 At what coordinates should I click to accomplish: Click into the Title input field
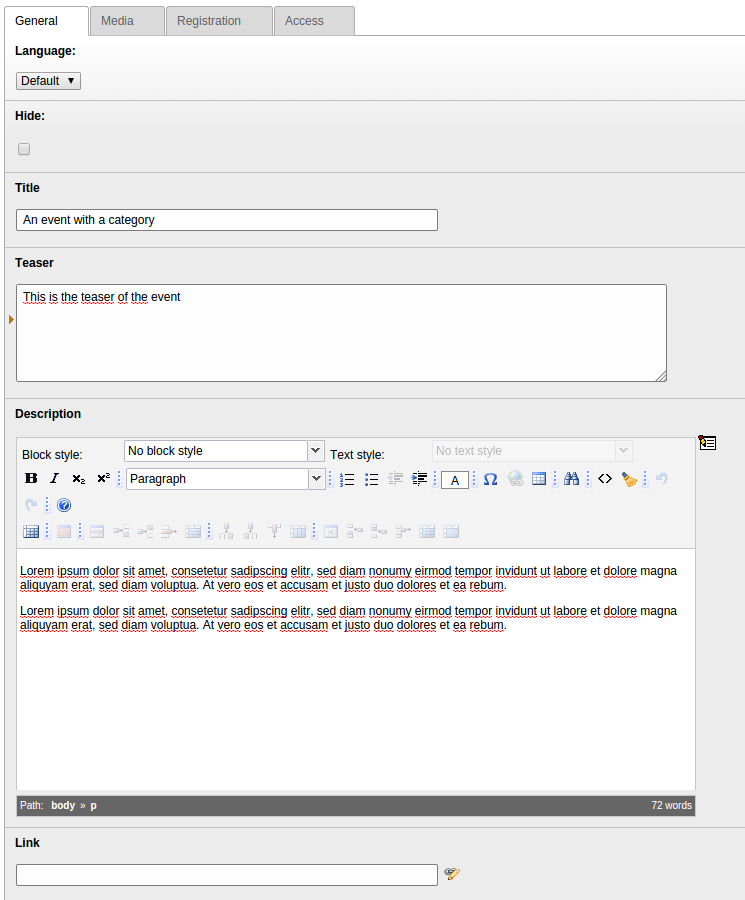(227, 220)
